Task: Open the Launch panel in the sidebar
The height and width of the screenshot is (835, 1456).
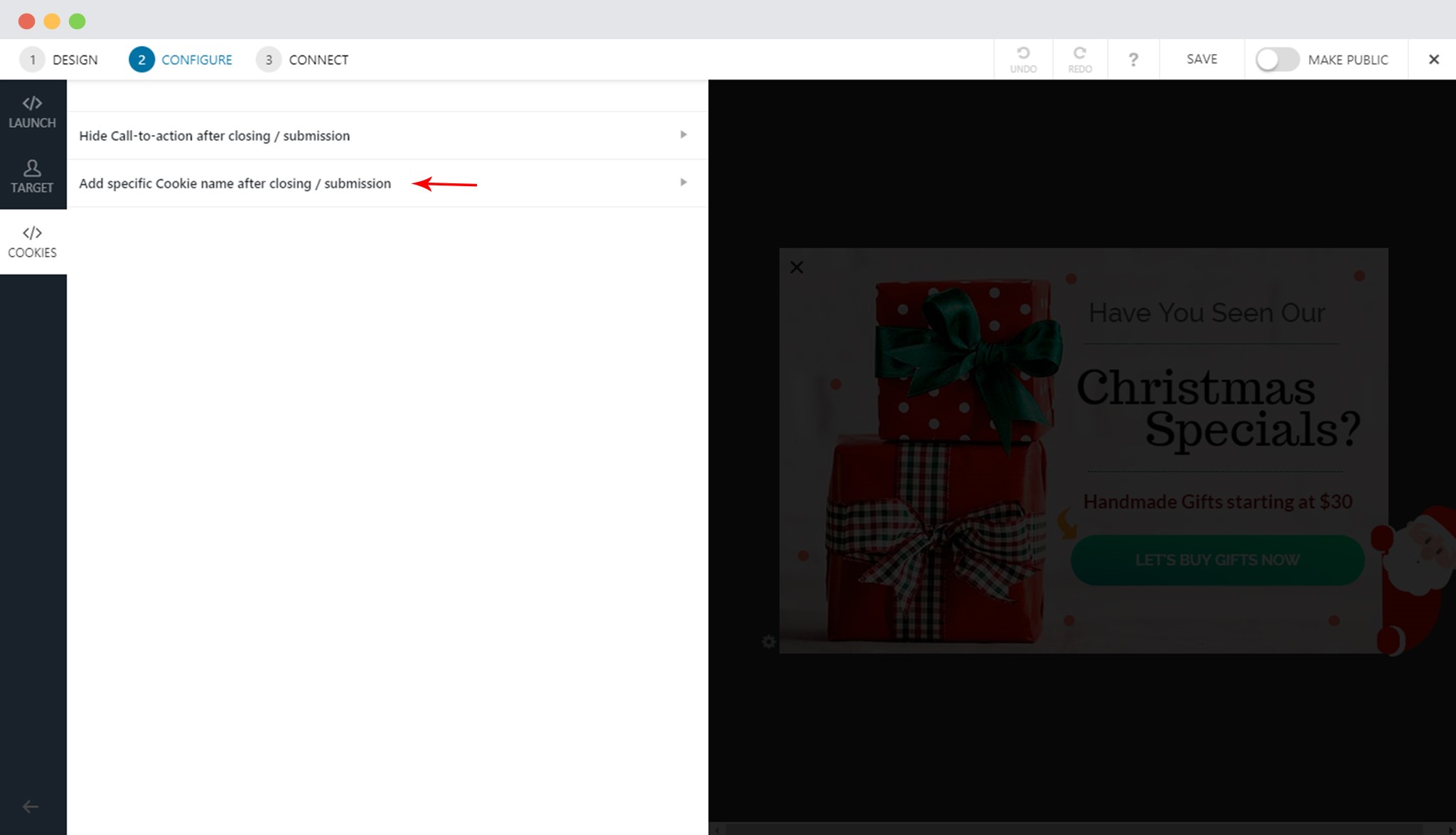Action: (32, 112)
